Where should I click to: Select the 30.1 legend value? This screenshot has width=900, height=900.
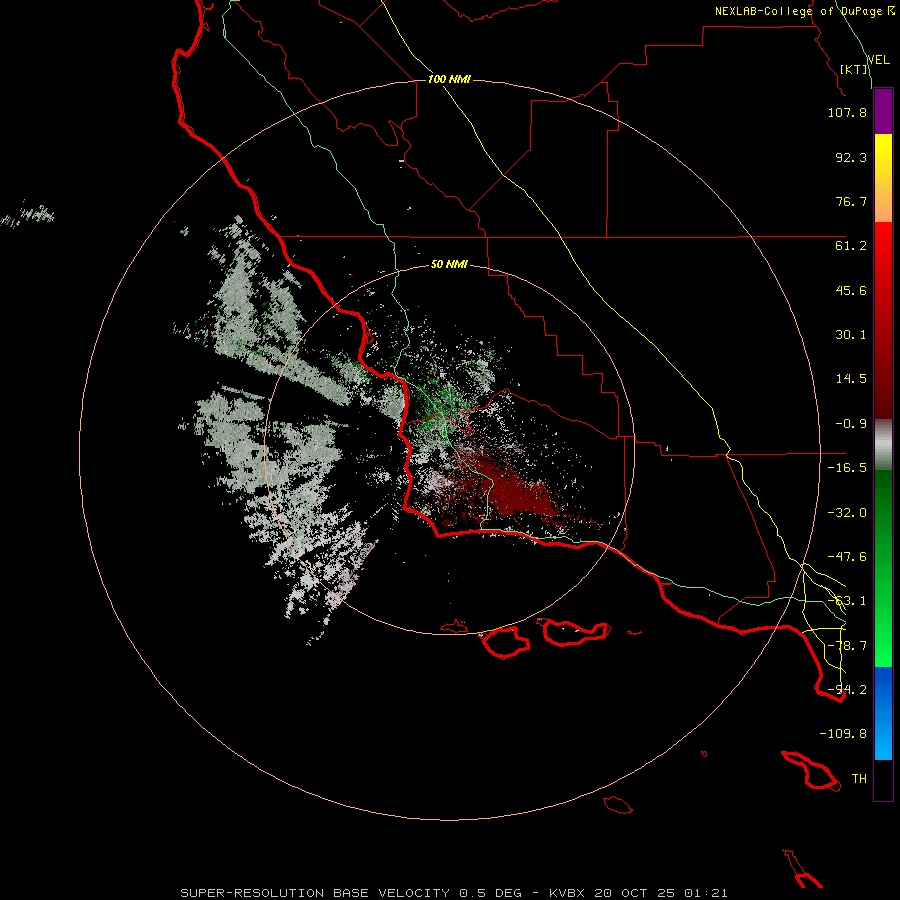[851, 335]
